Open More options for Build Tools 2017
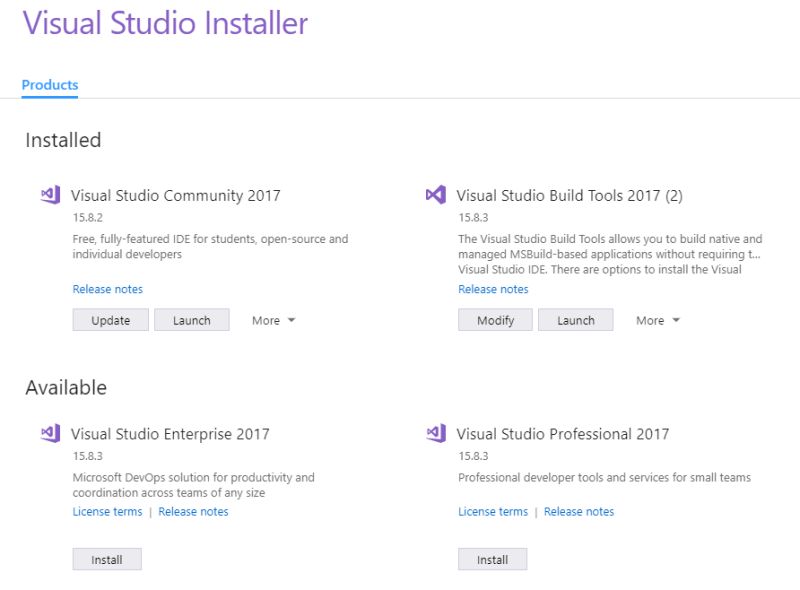The width and height of the screenshot is (800, 590). pos(649,320)
